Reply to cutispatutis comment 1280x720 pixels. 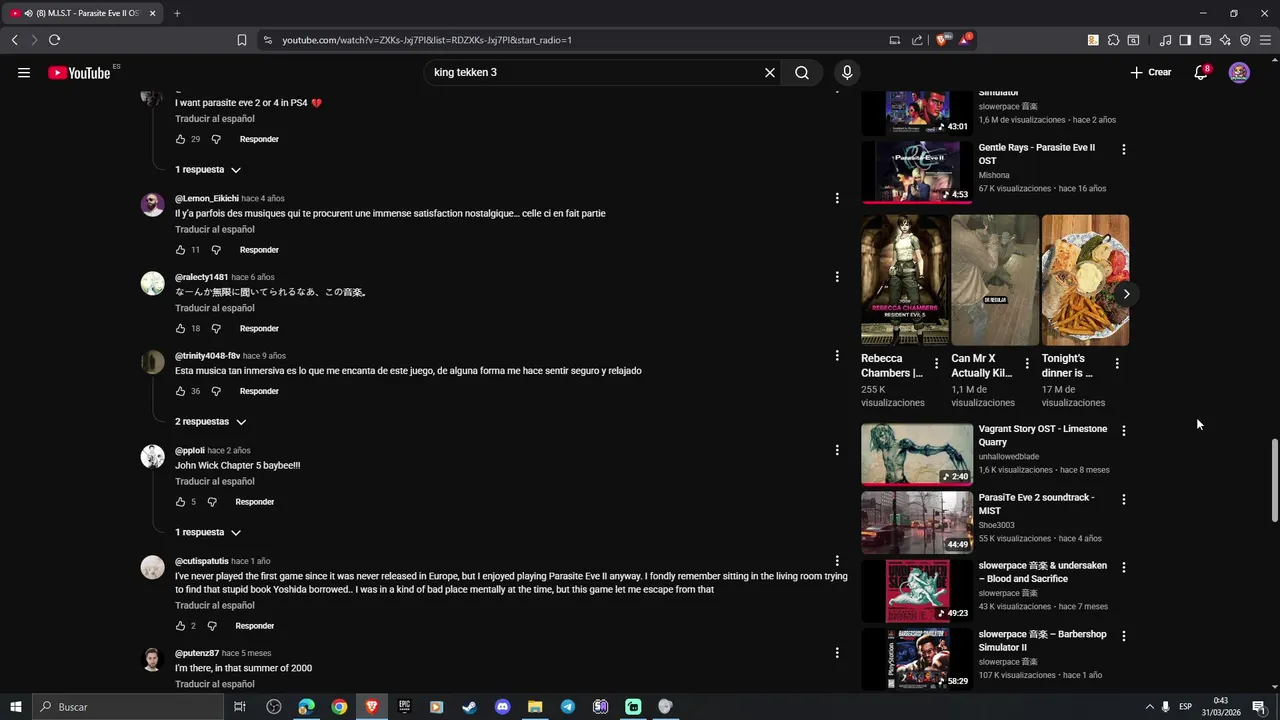click(255, 626)
